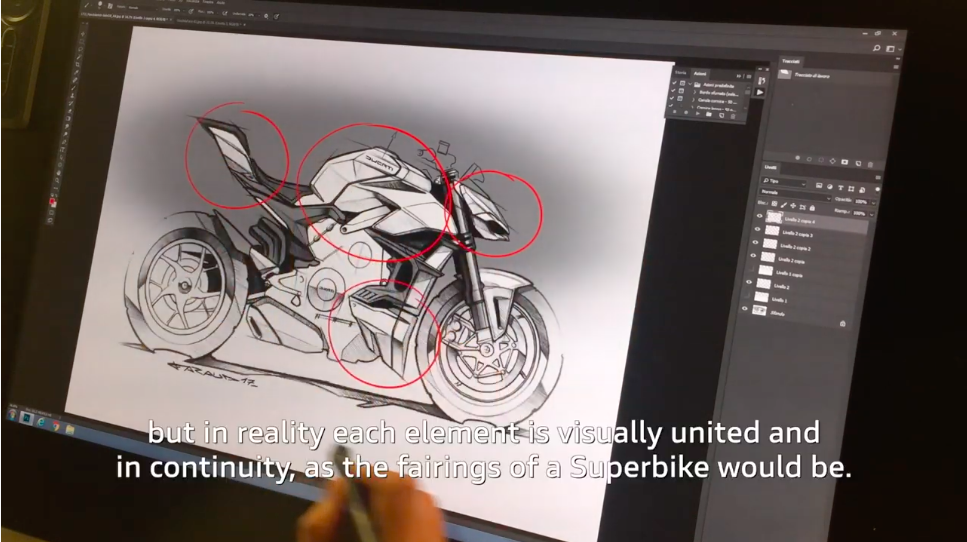Click the search icon in Photoshop's top-right corner
Image resolution: width=967 pixels, height=542 pixels.
(x=876, y=49)
